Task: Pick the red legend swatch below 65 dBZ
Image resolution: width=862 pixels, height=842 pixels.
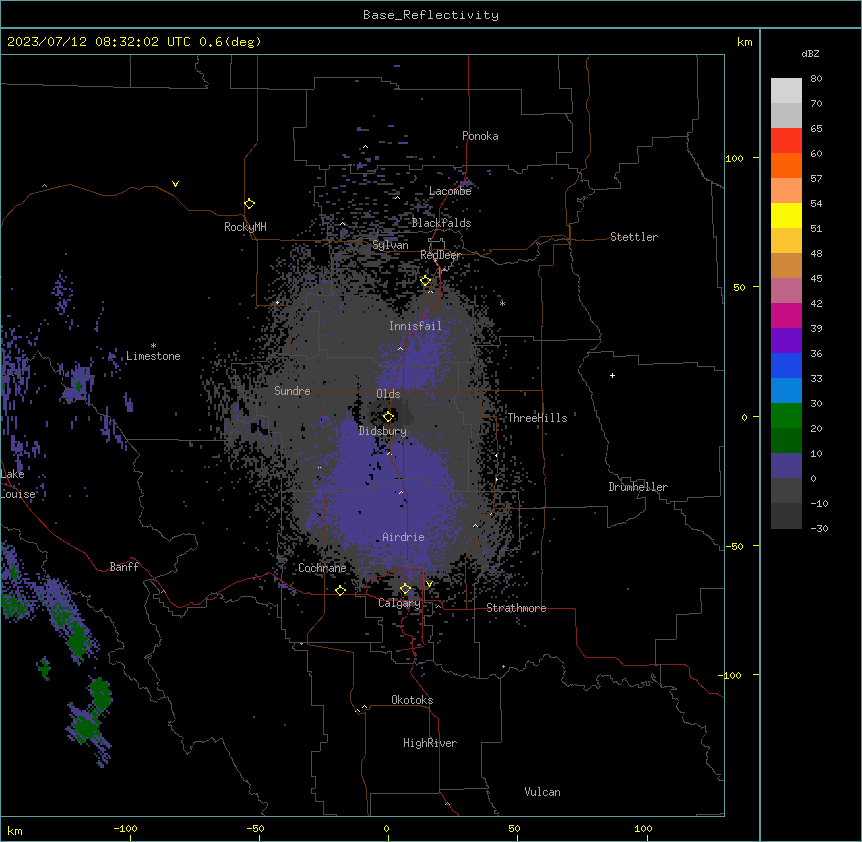Action: 786,140
